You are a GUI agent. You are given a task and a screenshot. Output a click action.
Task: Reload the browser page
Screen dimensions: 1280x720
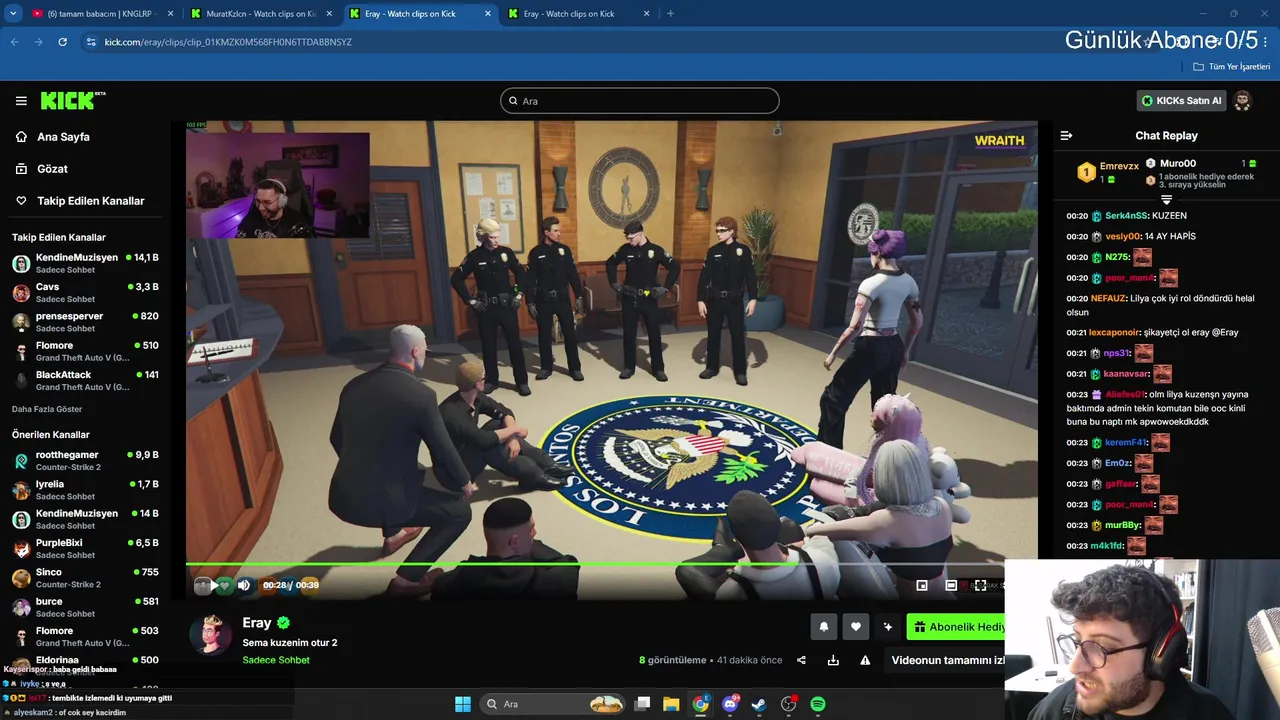(62, 42)
